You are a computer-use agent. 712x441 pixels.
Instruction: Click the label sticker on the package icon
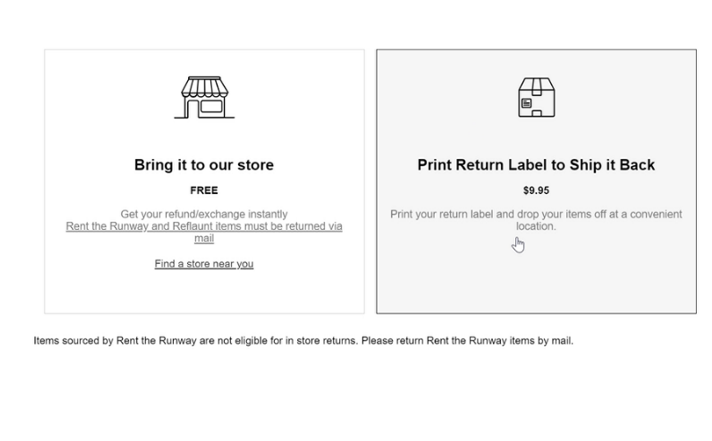click(x=526, y=103)
